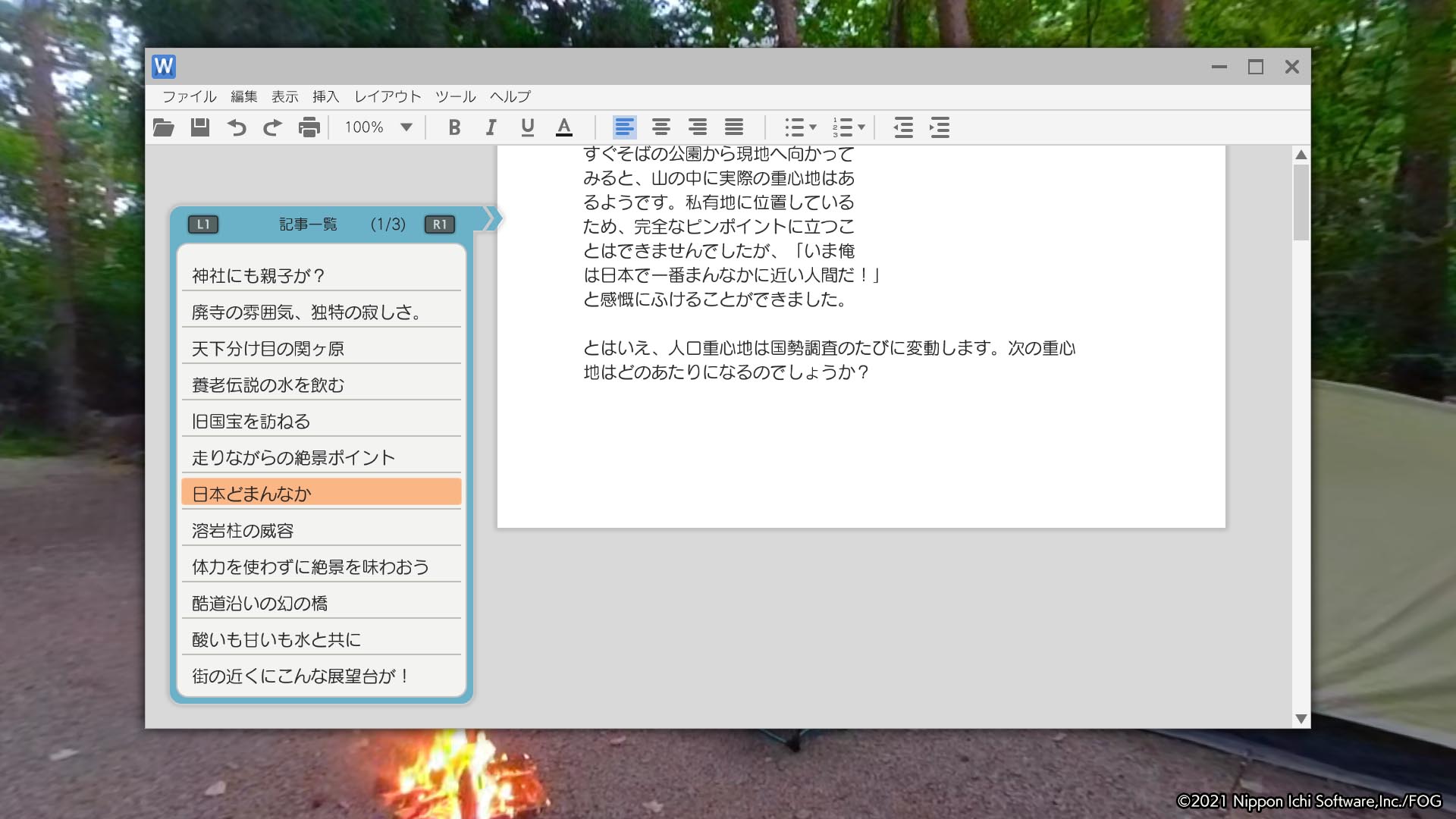Viewport: 1456px width, 819px height.
Task: Open the レイアウト menu
Action: pos(388,96)
